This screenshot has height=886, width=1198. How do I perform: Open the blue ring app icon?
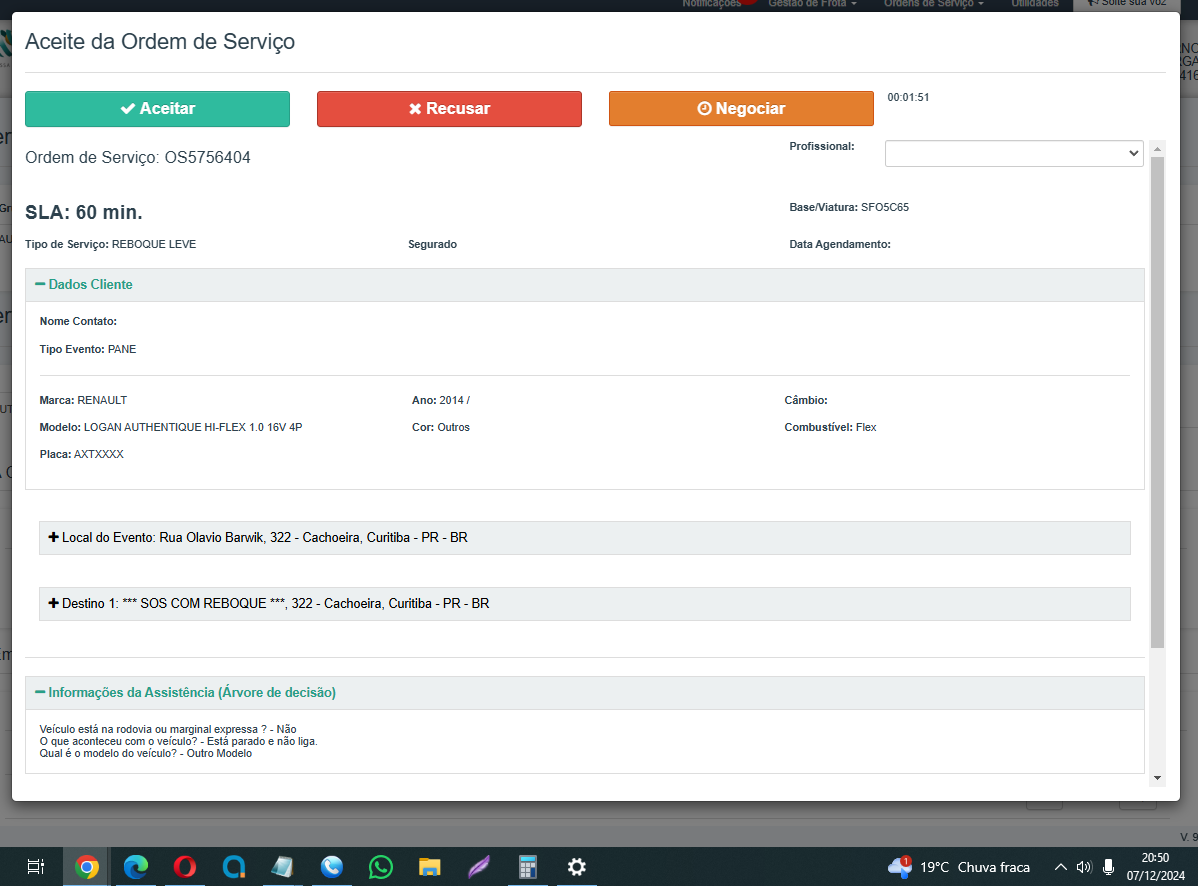[234, 867]
